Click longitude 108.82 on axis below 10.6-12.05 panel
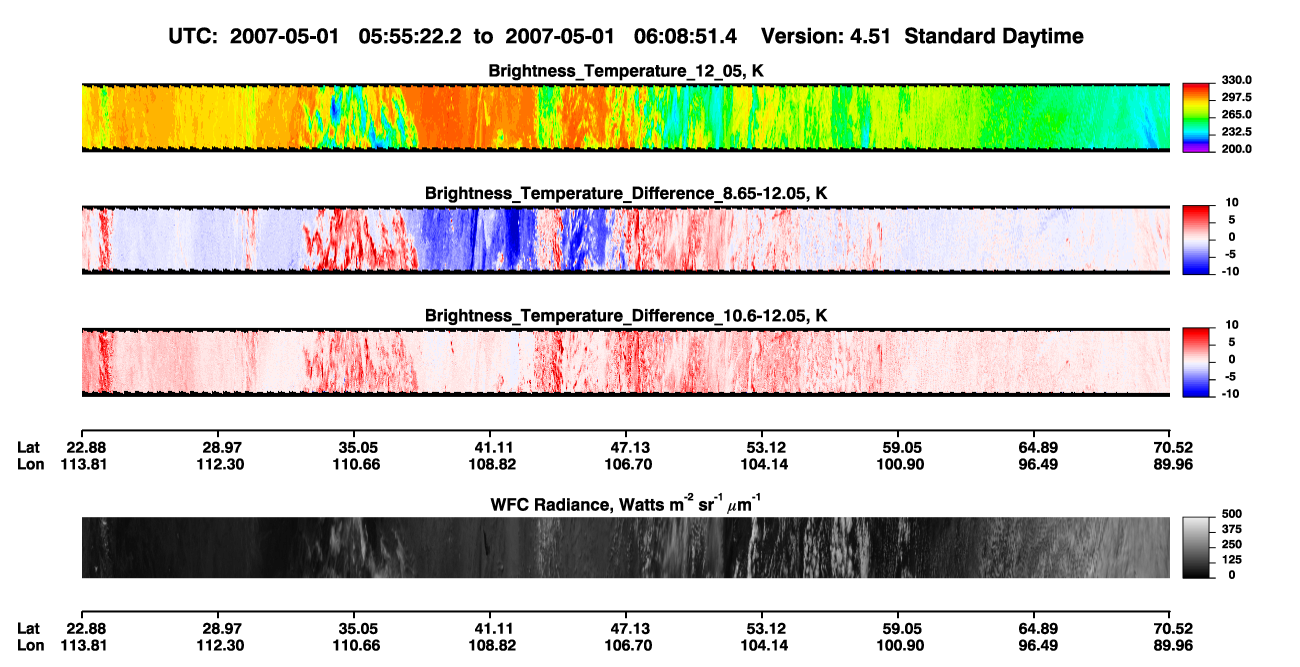Screen dimensions: 1300x667 (490, 464)
